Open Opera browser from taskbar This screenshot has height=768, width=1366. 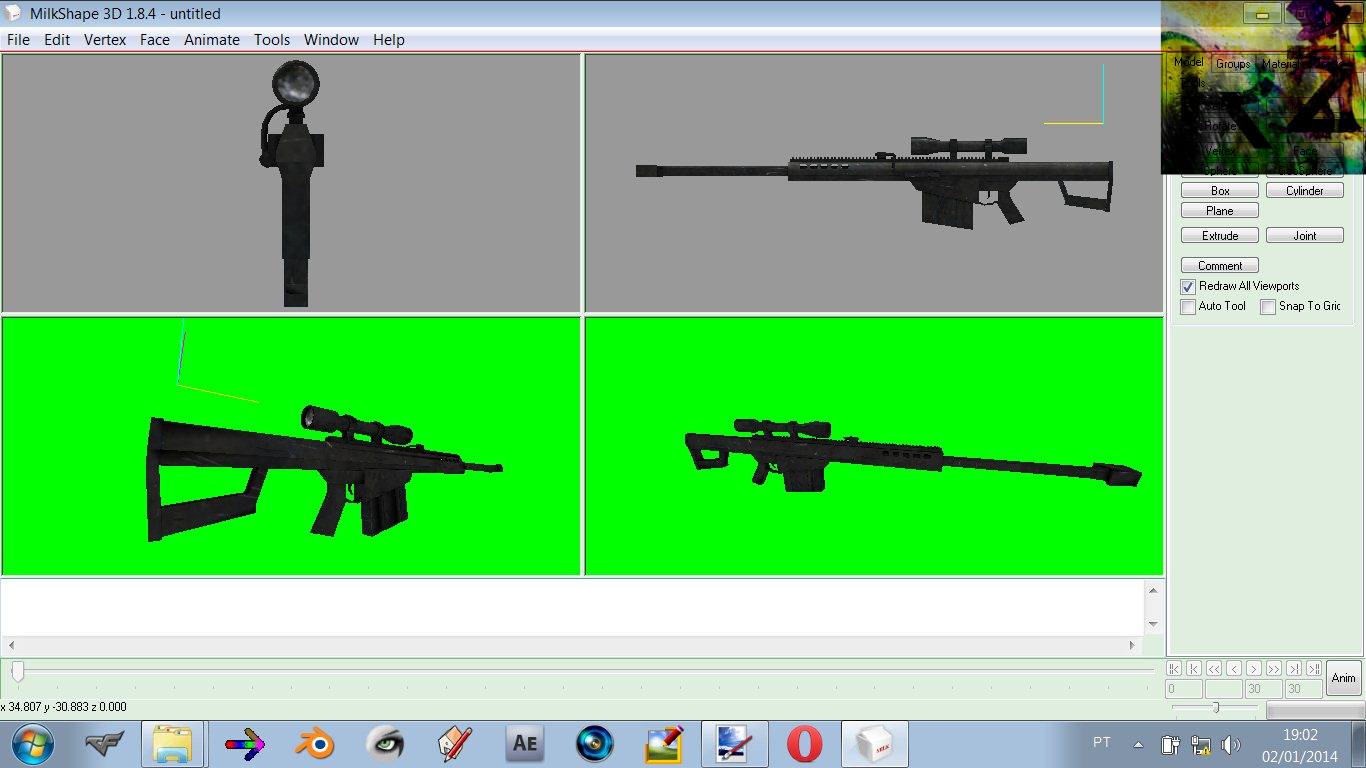805,744
